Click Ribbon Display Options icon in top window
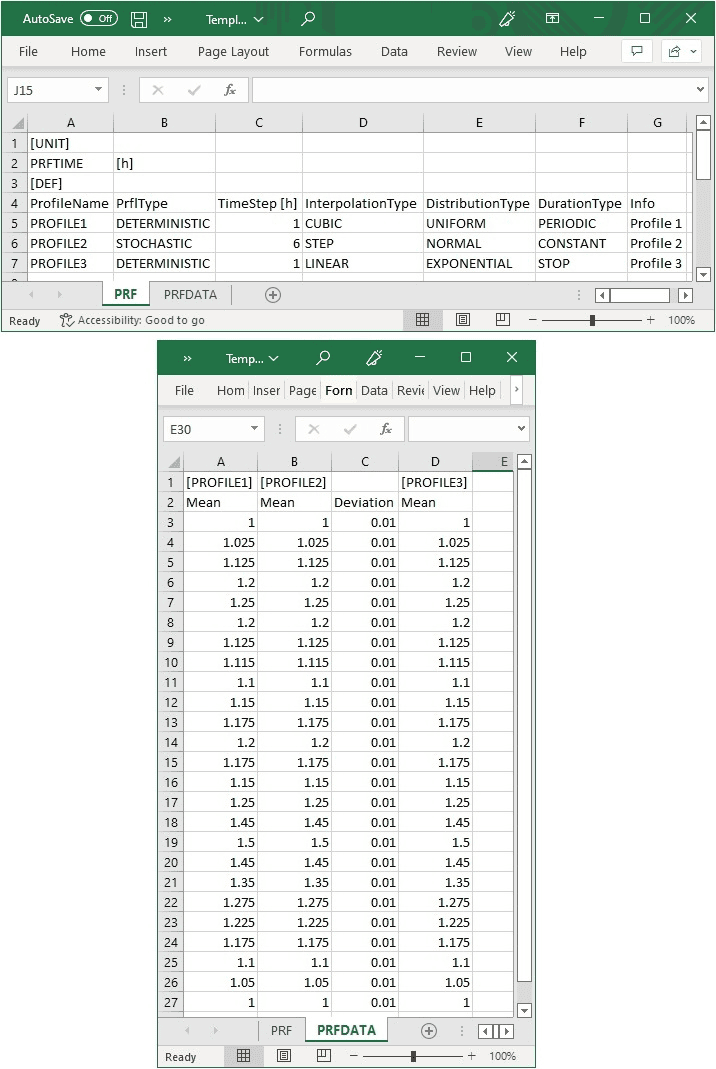 552,19
